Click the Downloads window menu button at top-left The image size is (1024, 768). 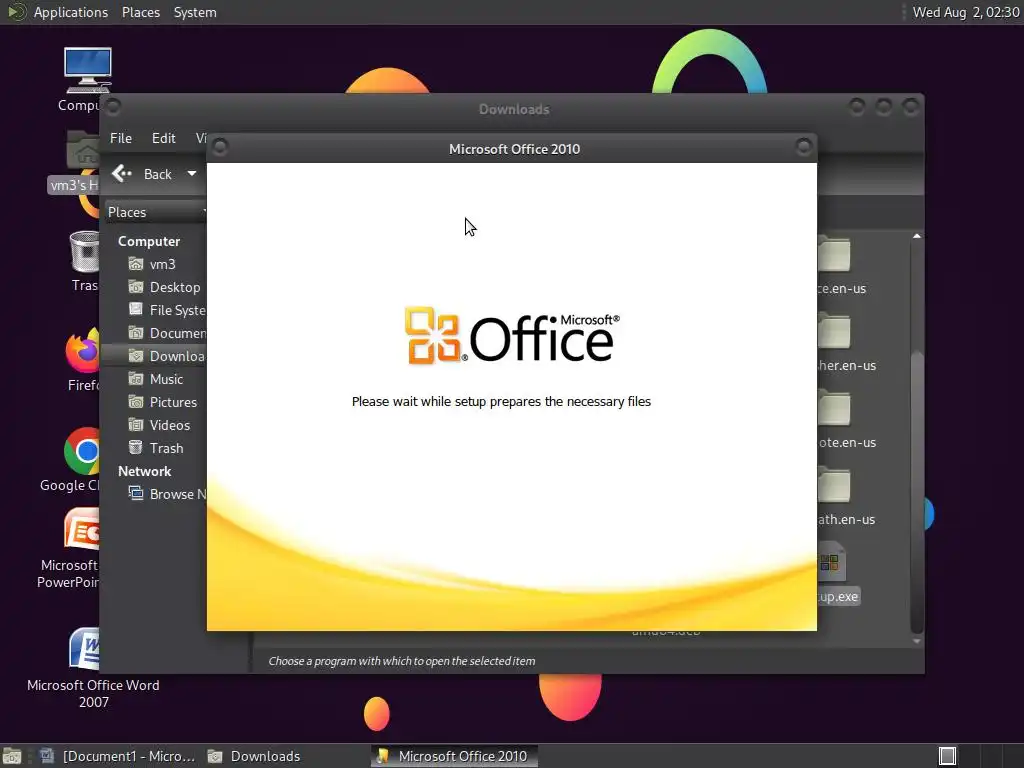pyautogui.click(x=113, y=106)
